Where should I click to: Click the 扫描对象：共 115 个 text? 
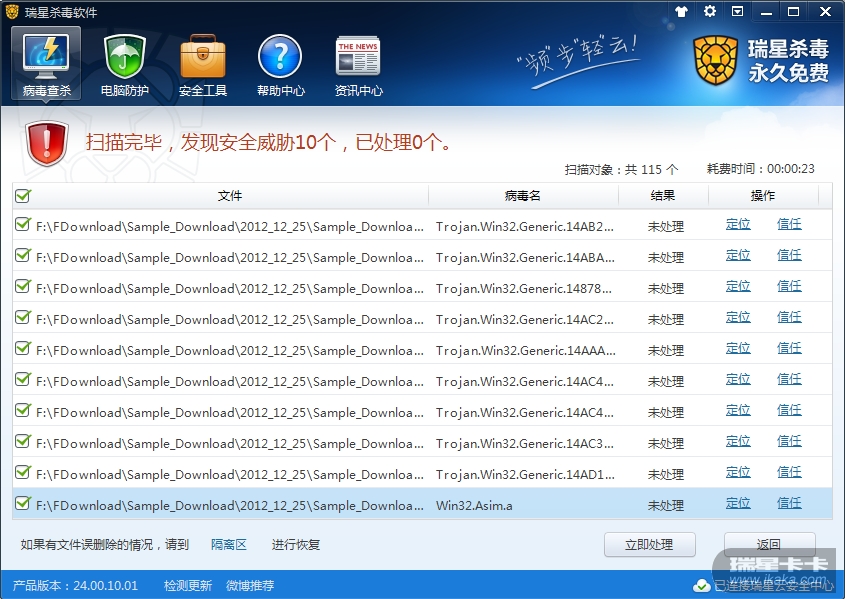click(x=621, y=170)
